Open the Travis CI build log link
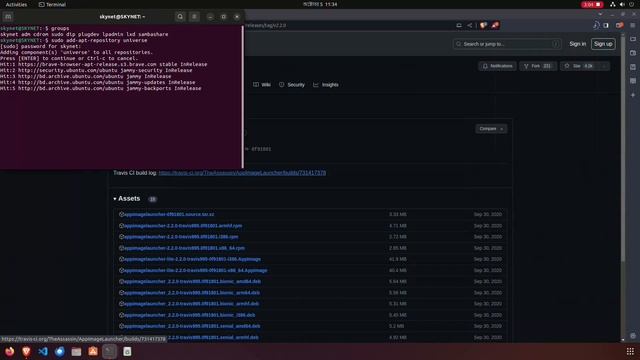Viewport: 640px width, 360px height. 242,173
